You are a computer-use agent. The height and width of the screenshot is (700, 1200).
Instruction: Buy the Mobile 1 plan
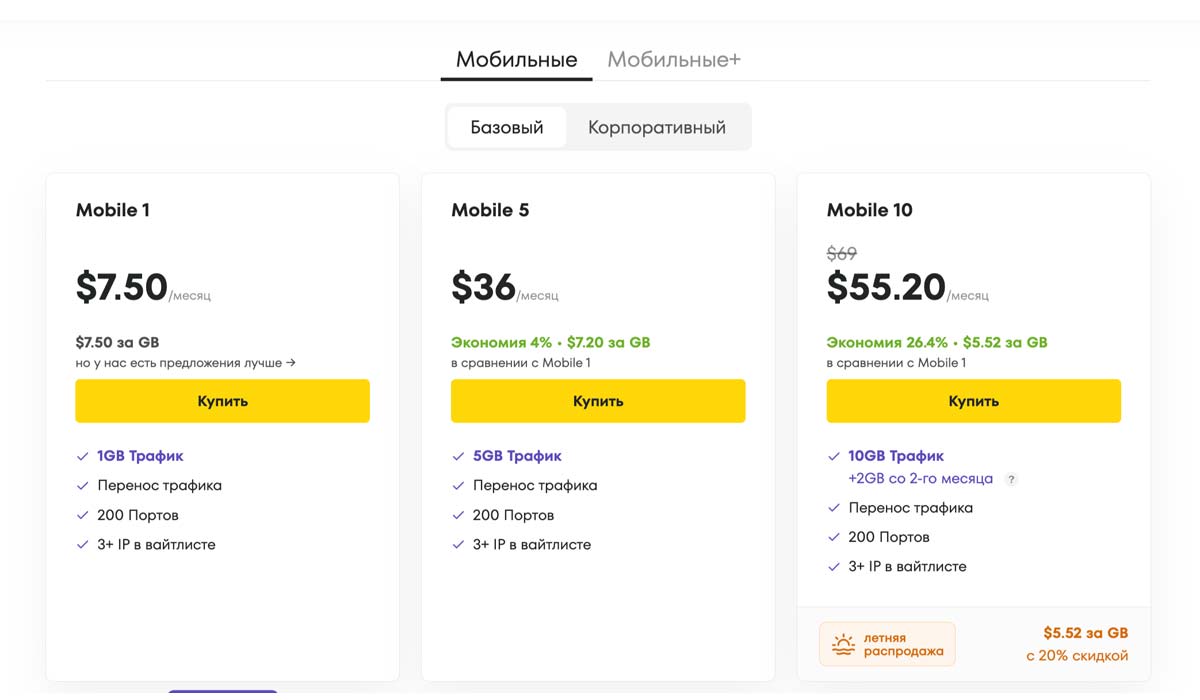click(x=222, y=401)
